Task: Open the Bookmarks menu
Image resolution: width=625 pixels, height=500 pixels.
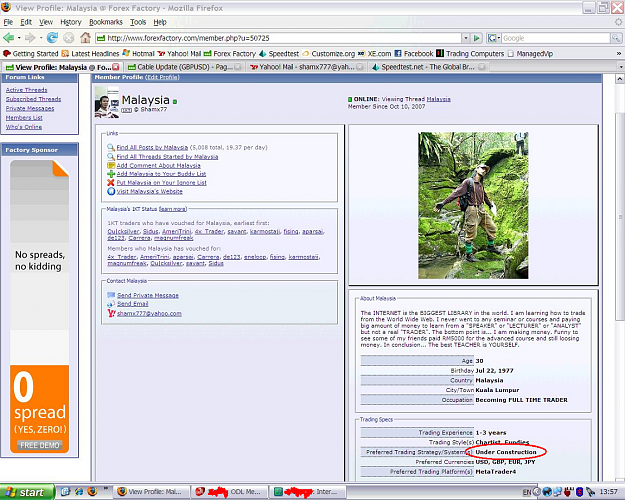Action: pyautogui.click(x=106, y=22)
